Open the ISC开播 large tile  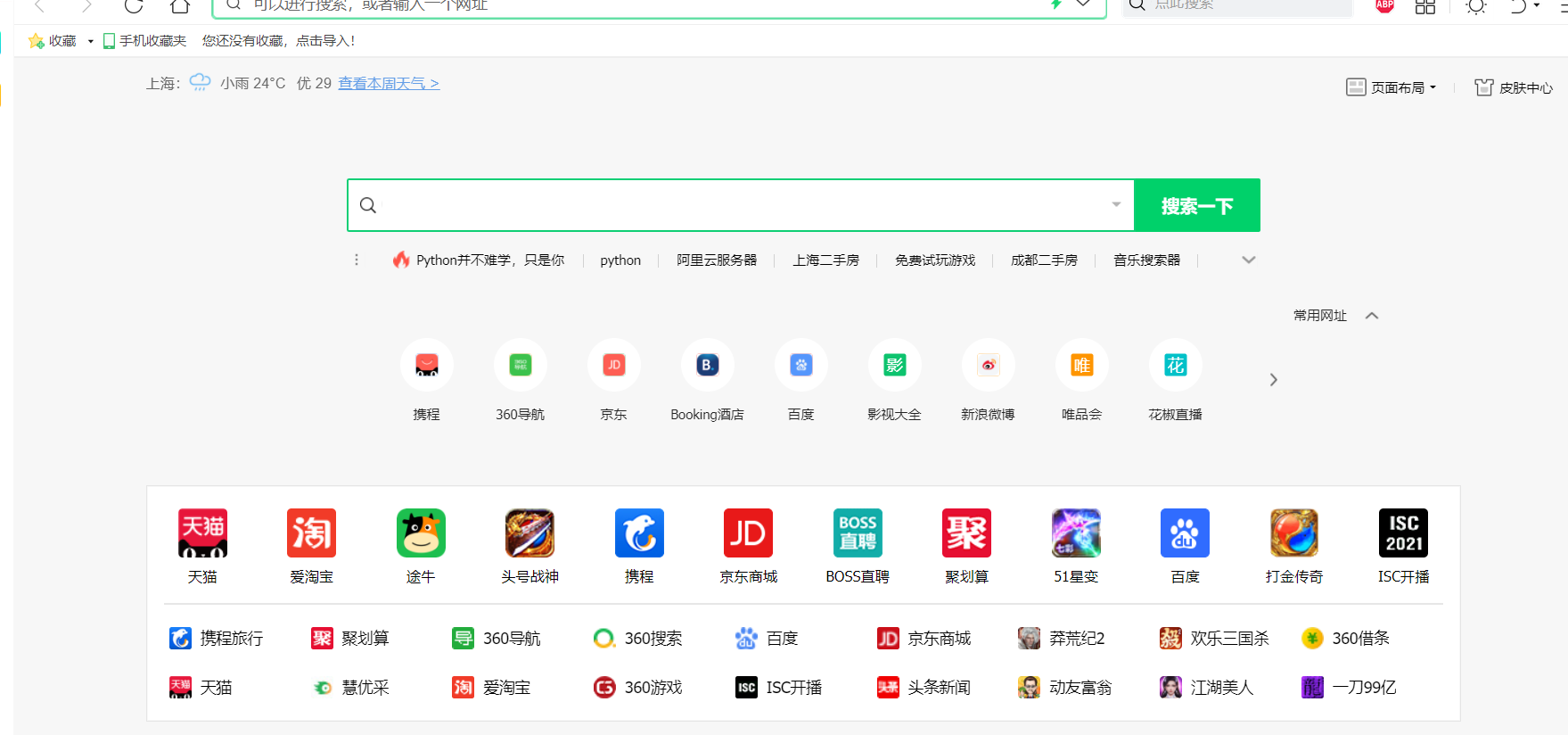click(x=1403, y=533)
